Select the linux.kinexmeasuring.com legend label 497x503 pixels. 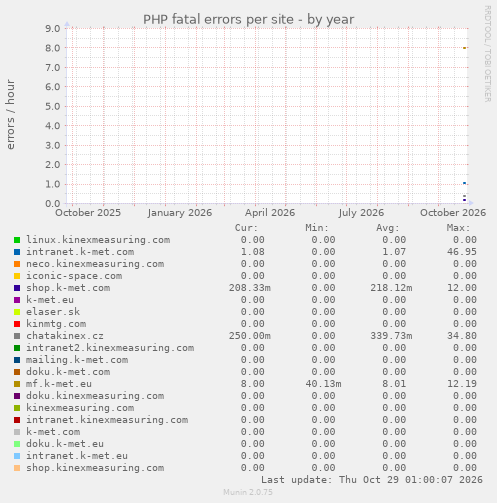point(98,240)
